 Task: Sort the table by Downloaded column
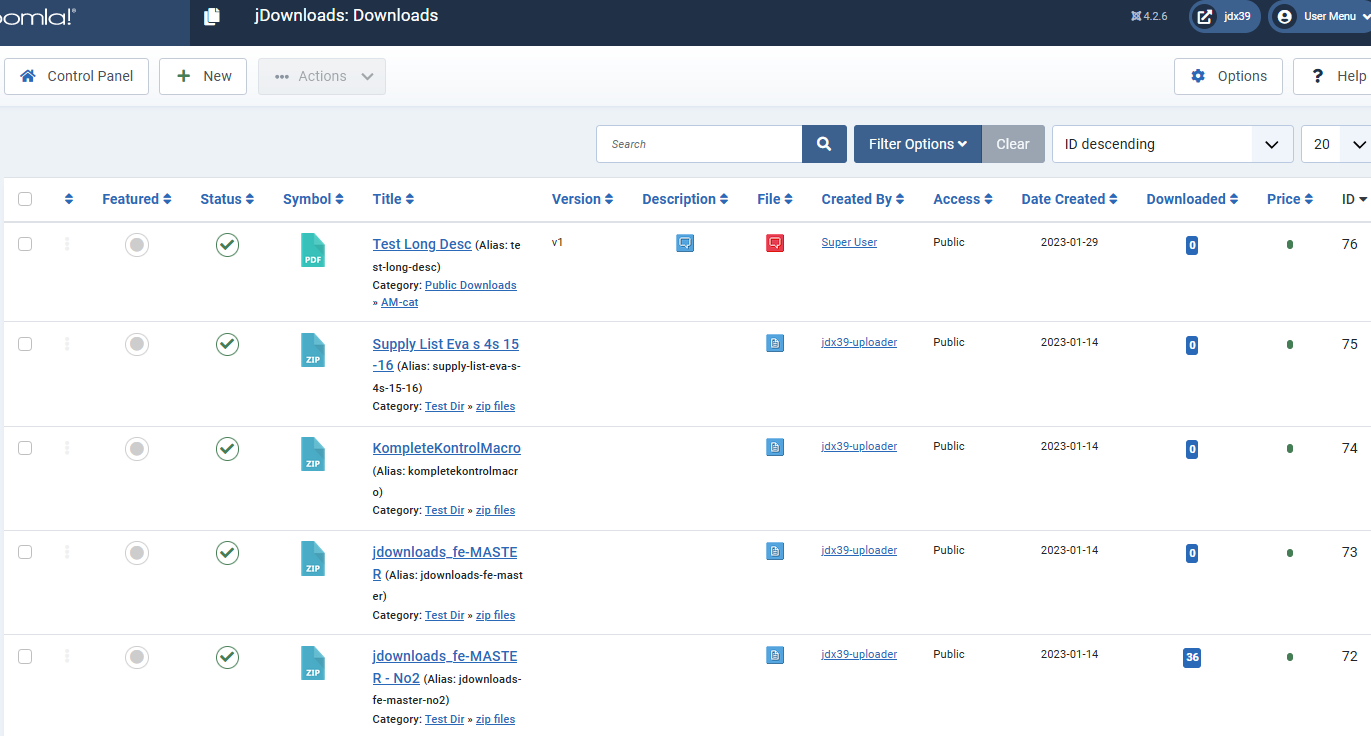click(1192, 199)
